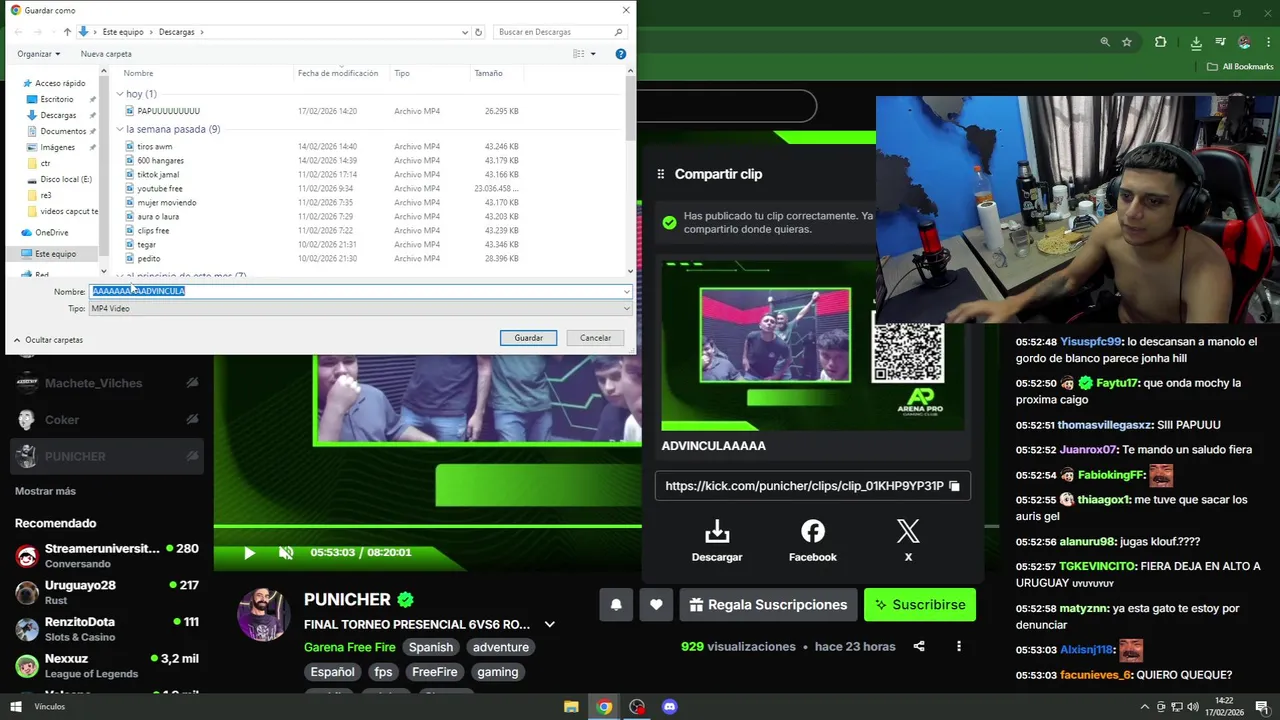Cancel the Guardar como dialog
The image size is (1280, 720).
point(595,338)
